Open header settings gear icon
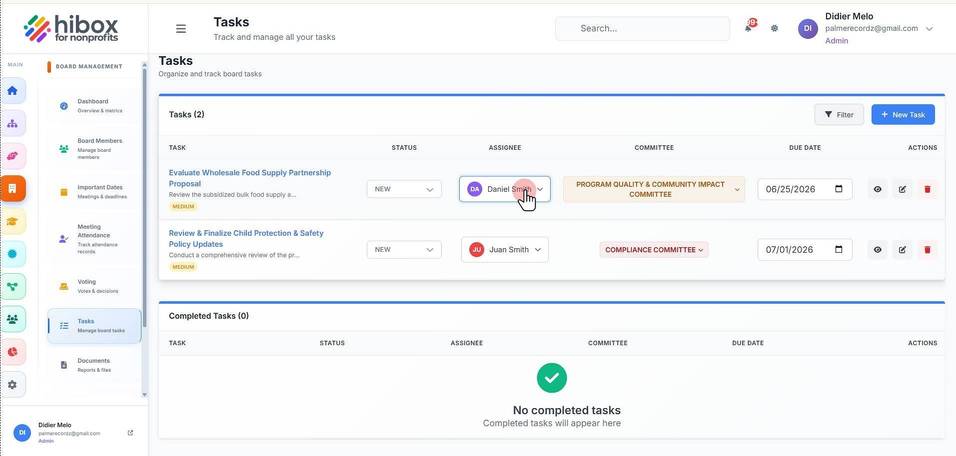956x456 pixels. click(774, 28)
